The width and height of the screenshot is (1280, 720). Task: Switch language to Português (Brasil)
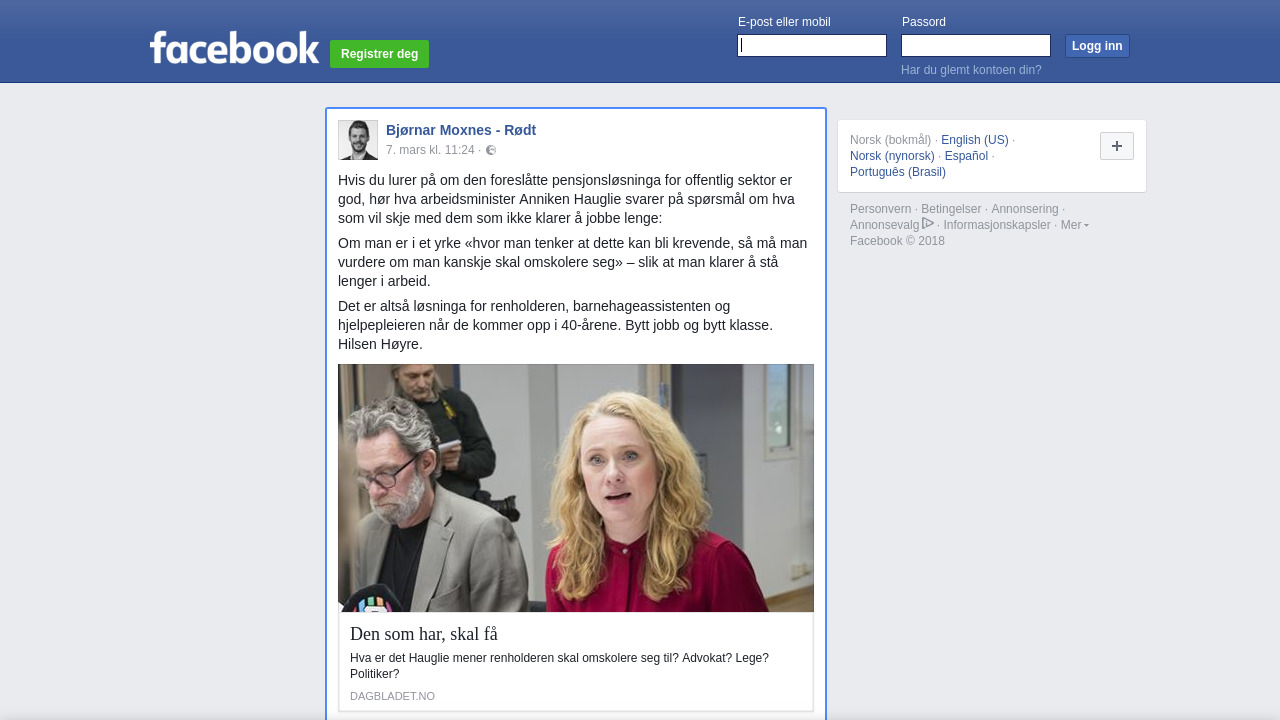tap(898, 172)
